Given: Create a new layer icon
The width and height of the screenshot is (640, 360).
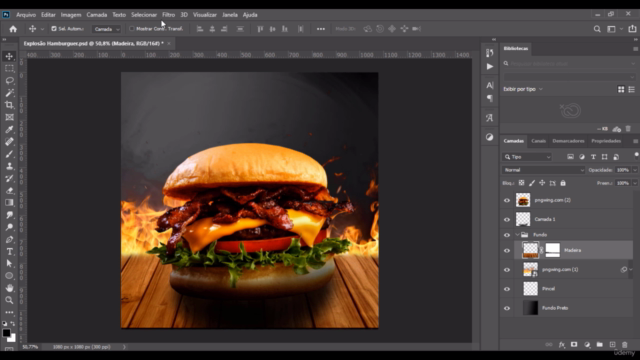Looking at the screenshot, I should pos(612,345).
